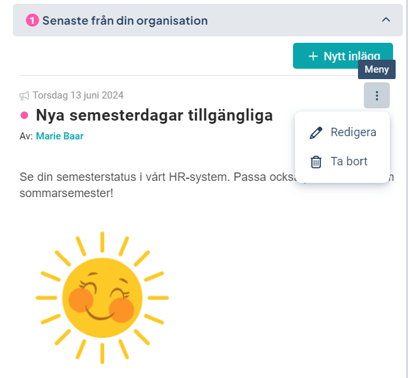Open author profile Marie Baar
The width and height of the screenshot is (408, 378).
coord(60,136)
